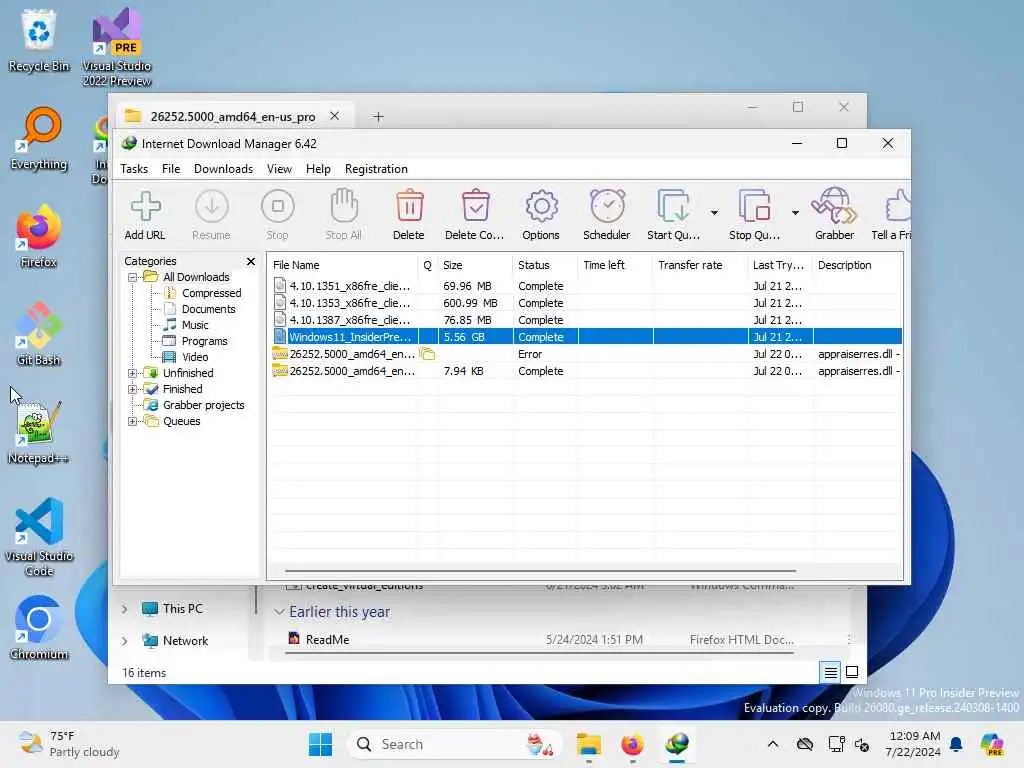Click the Delete Completed toolbar icon
This screenshot has width=1024, height=768.
pyautogui.click(x=475, y=207)
